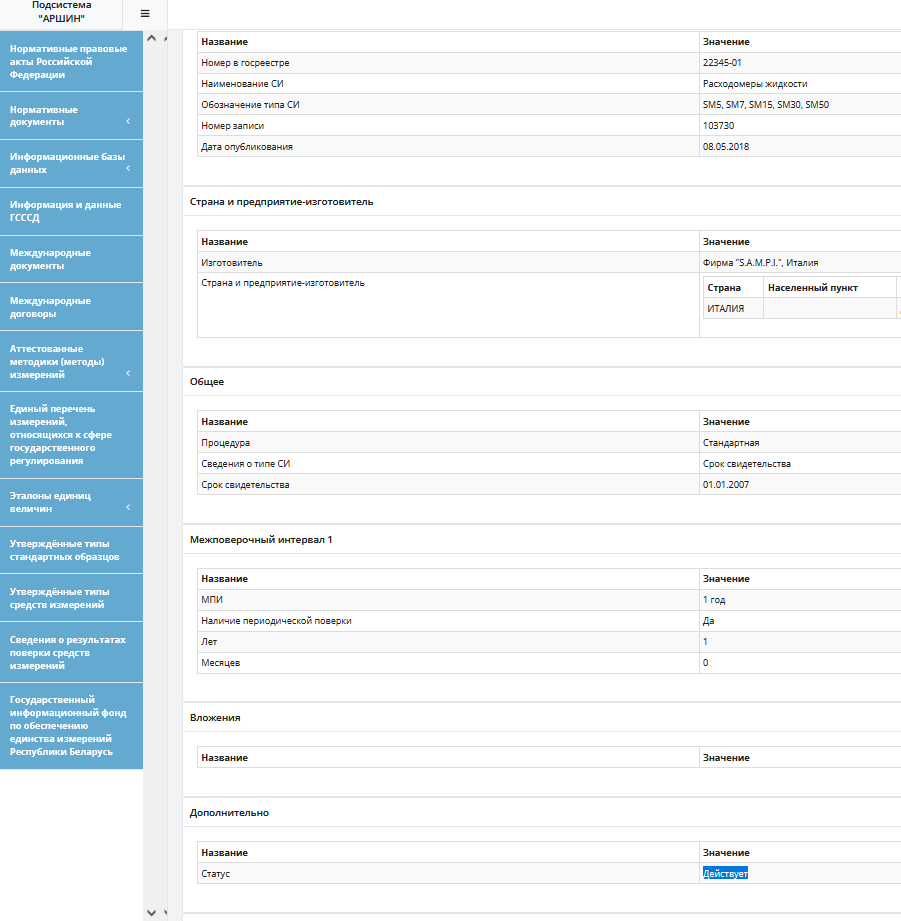The height and width of the screenshot is (921, 901).
Task: Click the Населенный пункт column header
Action: tap(813, 288)
